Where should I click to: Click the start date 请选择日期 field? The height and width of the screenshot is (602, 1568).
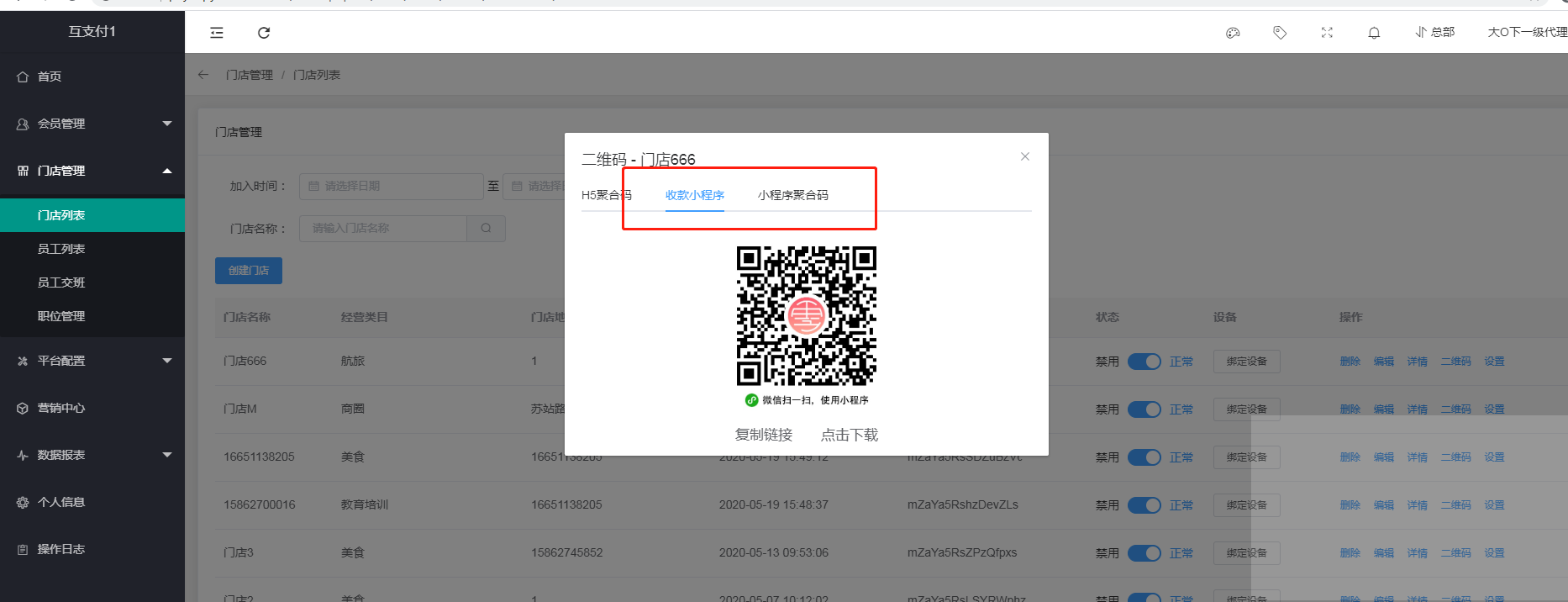pyautogui.click(x=391, y=186)
